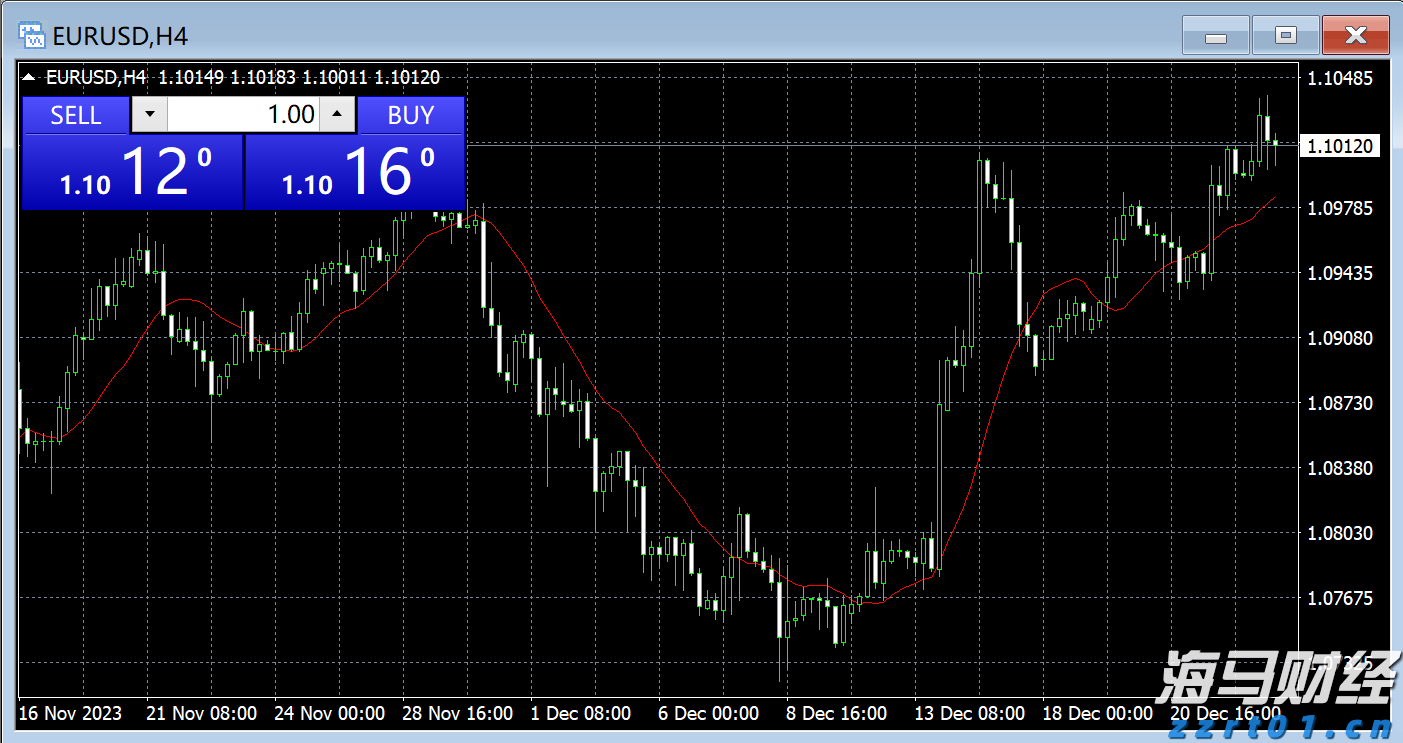The image size is (1403, 743).
Task: Minimize the EURUSD,H4 chart window
Action: [1215, 36]
